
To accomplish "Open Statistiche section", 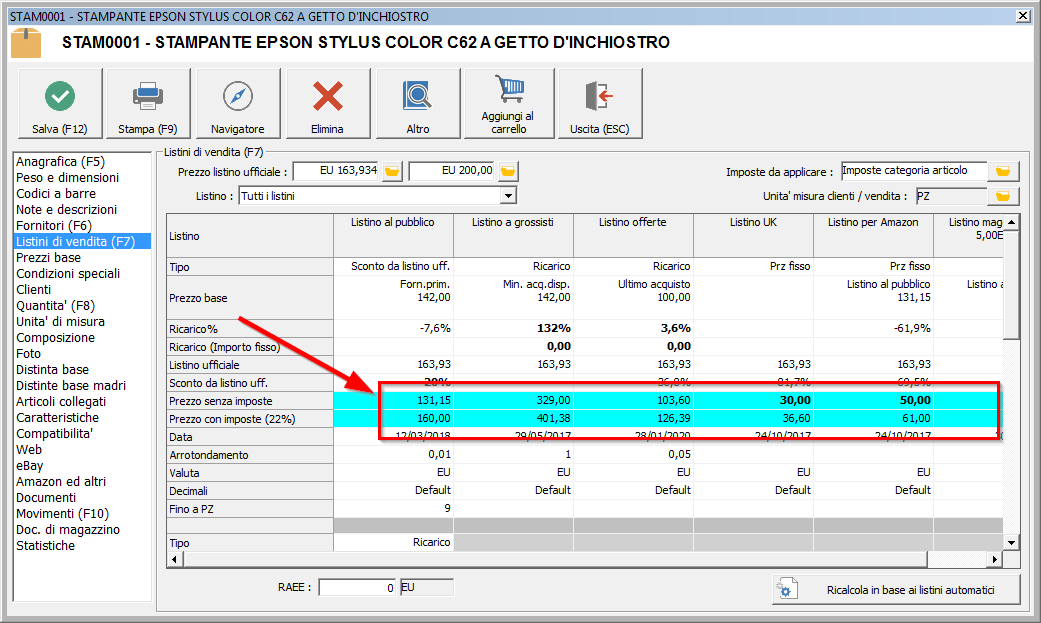I will point(45,545).
